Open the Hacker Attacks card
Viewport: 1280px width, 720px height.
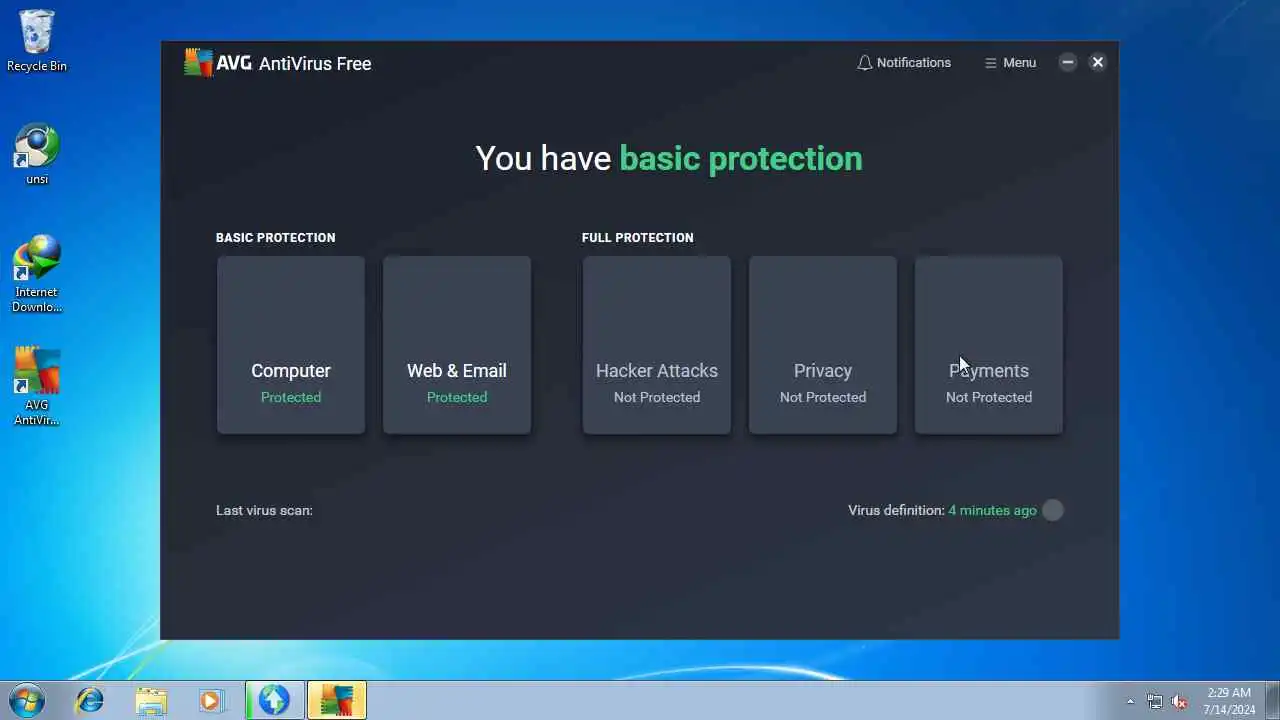(657, 345)
